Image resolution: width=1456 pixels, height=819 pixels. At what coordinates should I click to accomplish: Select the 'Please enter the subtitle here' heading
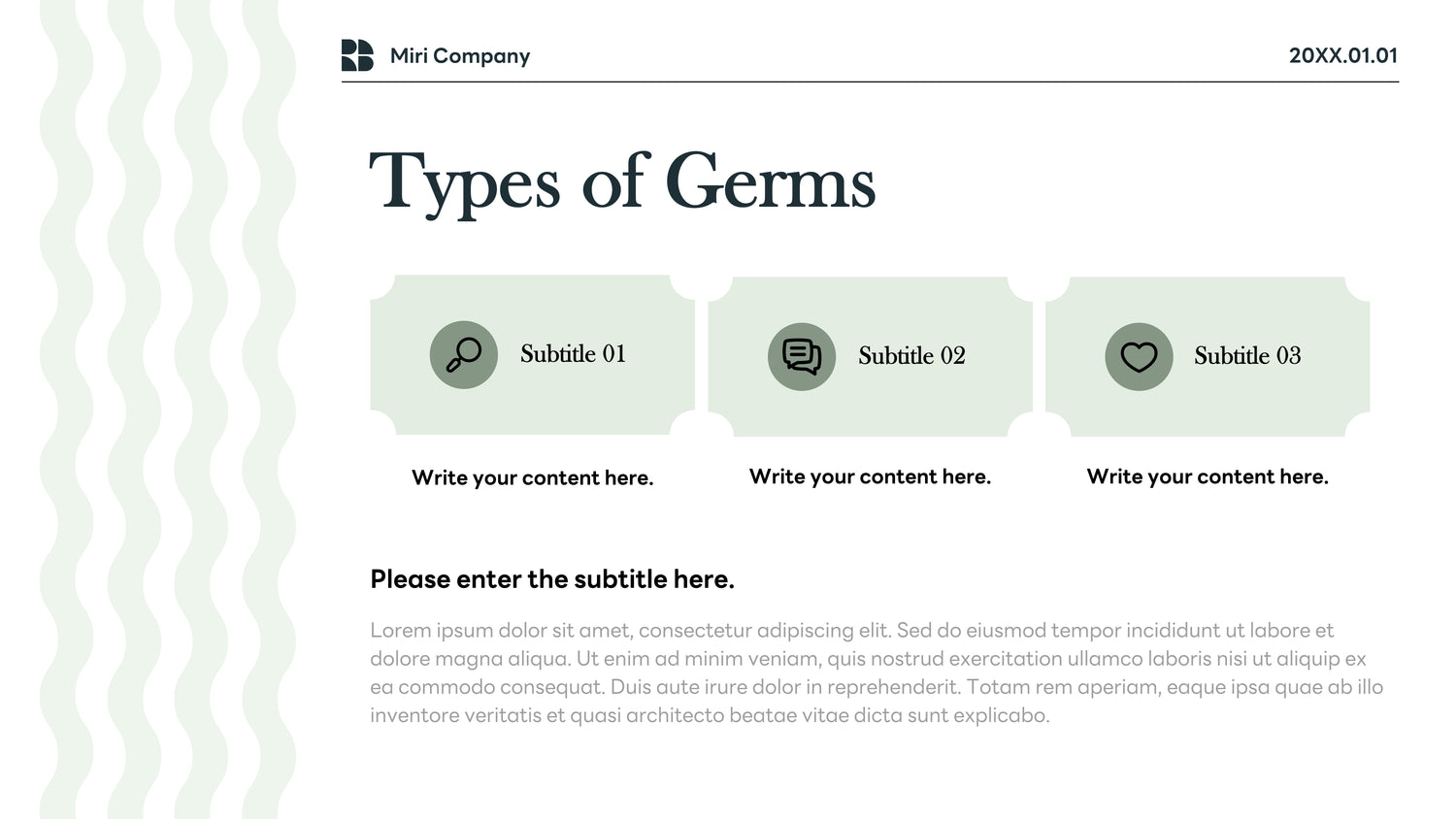coord(552,579)
